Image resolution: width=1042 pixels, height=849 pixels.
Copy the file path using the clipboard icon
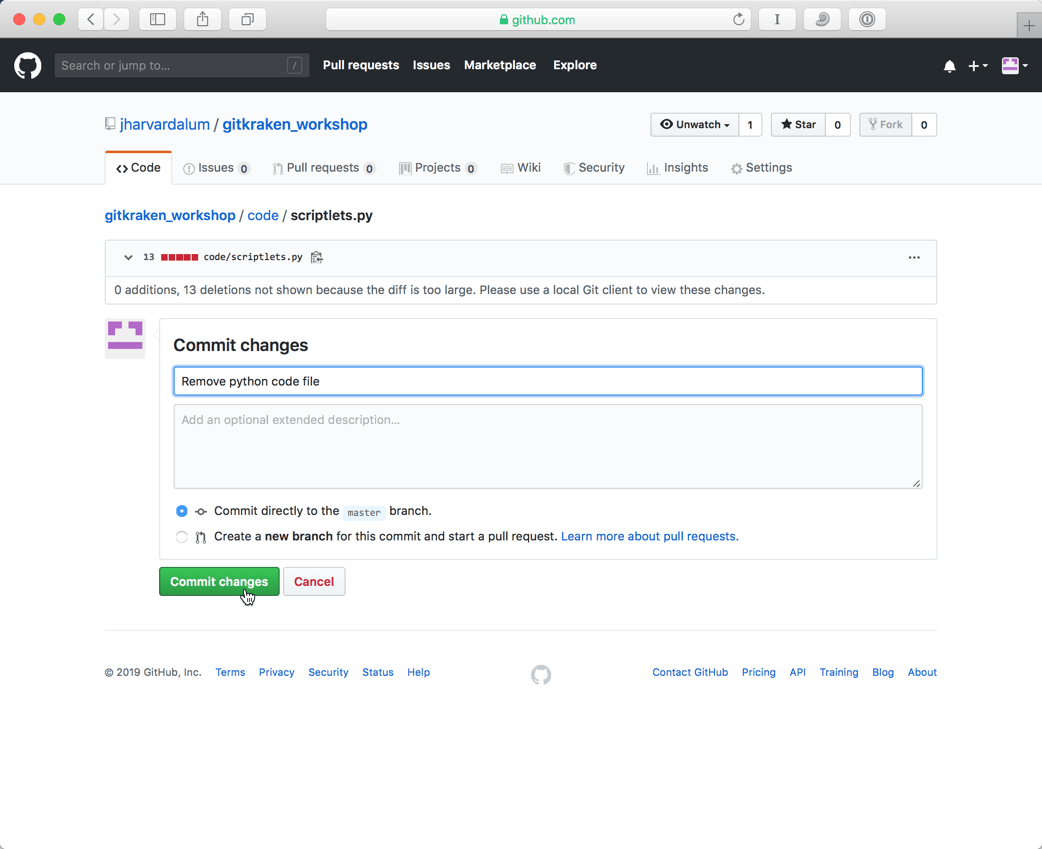click(316, 257)
